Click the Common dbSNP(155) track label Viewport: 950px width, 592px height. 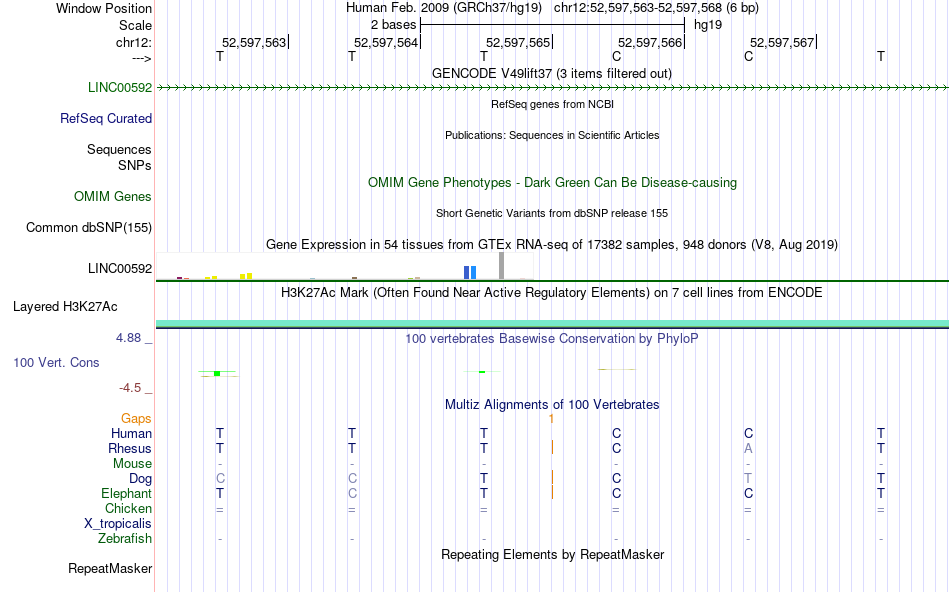coord(89,227)
